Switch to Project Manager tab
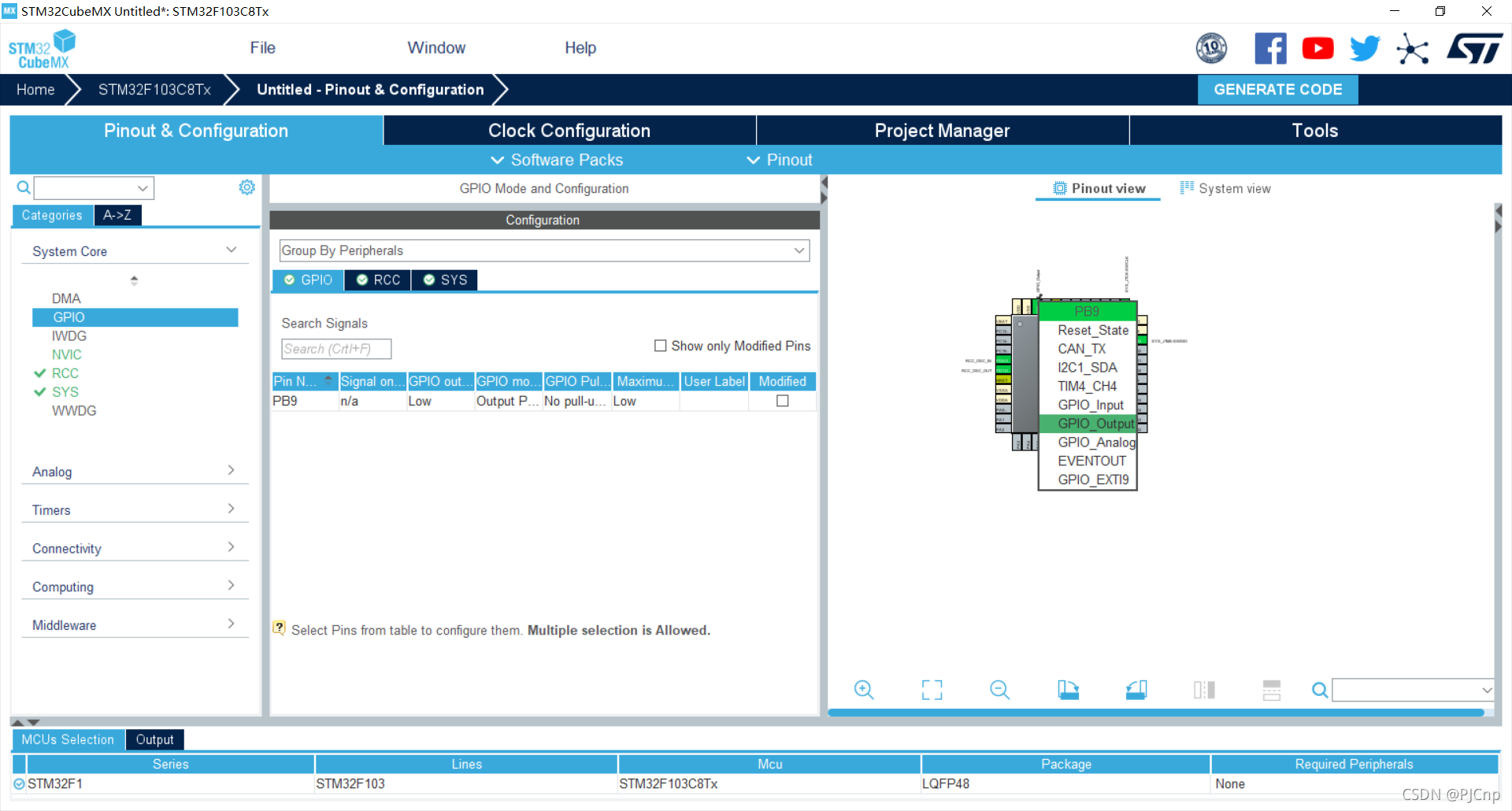 pos(942,131)
